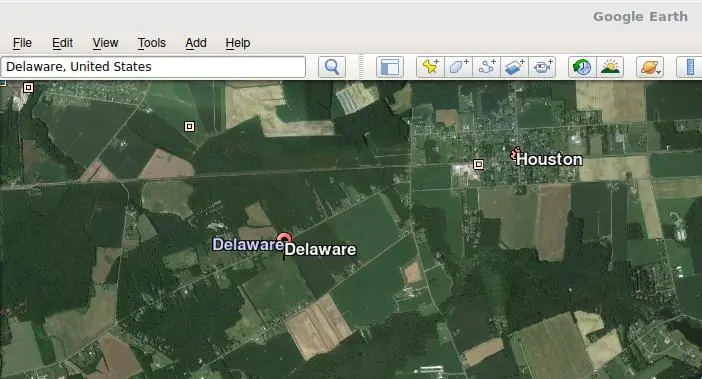Click the red Delaware search result pin
This screenshot has width=702, height=379.
click(x=284, y=239)
